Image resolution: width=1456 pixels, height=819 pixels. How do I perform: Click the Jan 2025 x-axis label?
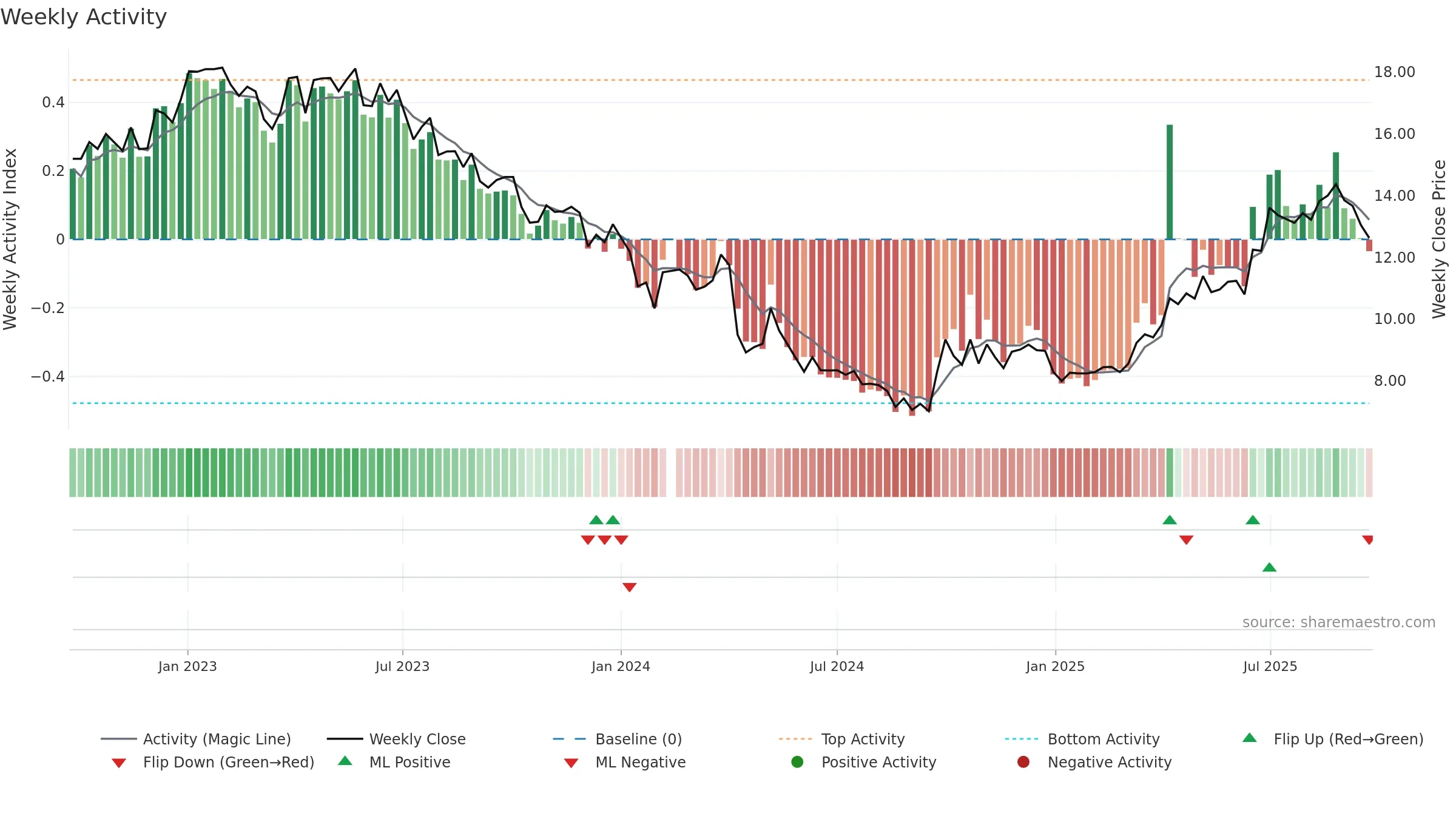tap(1055, 667)
